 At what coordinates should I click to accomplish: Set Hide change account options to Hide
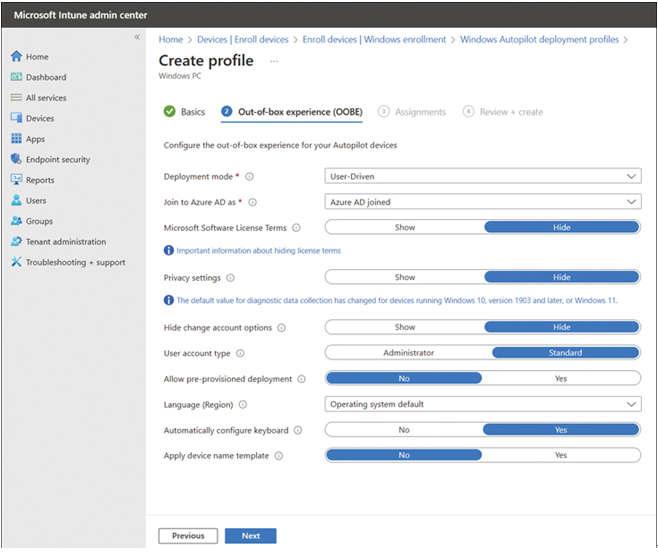[561, 327]
